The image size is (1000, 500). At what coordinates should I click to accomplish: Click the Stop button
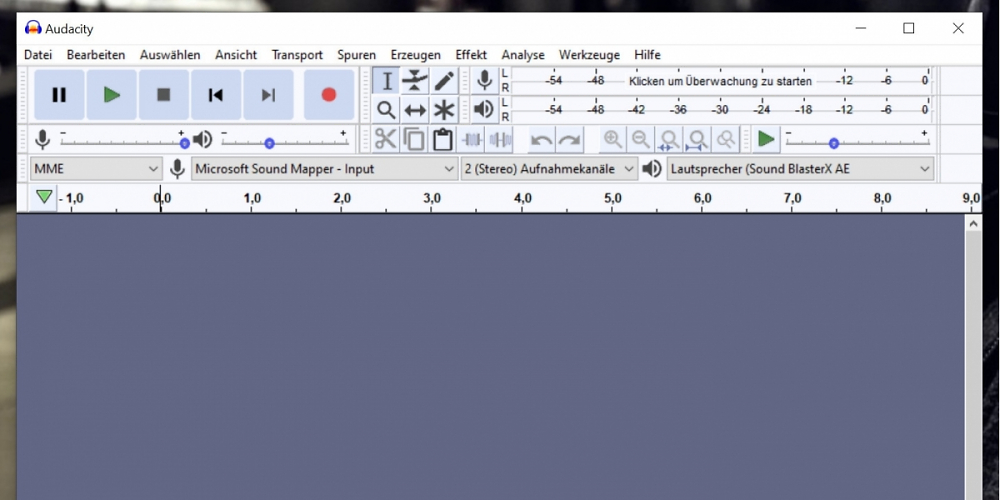[164, 95]
